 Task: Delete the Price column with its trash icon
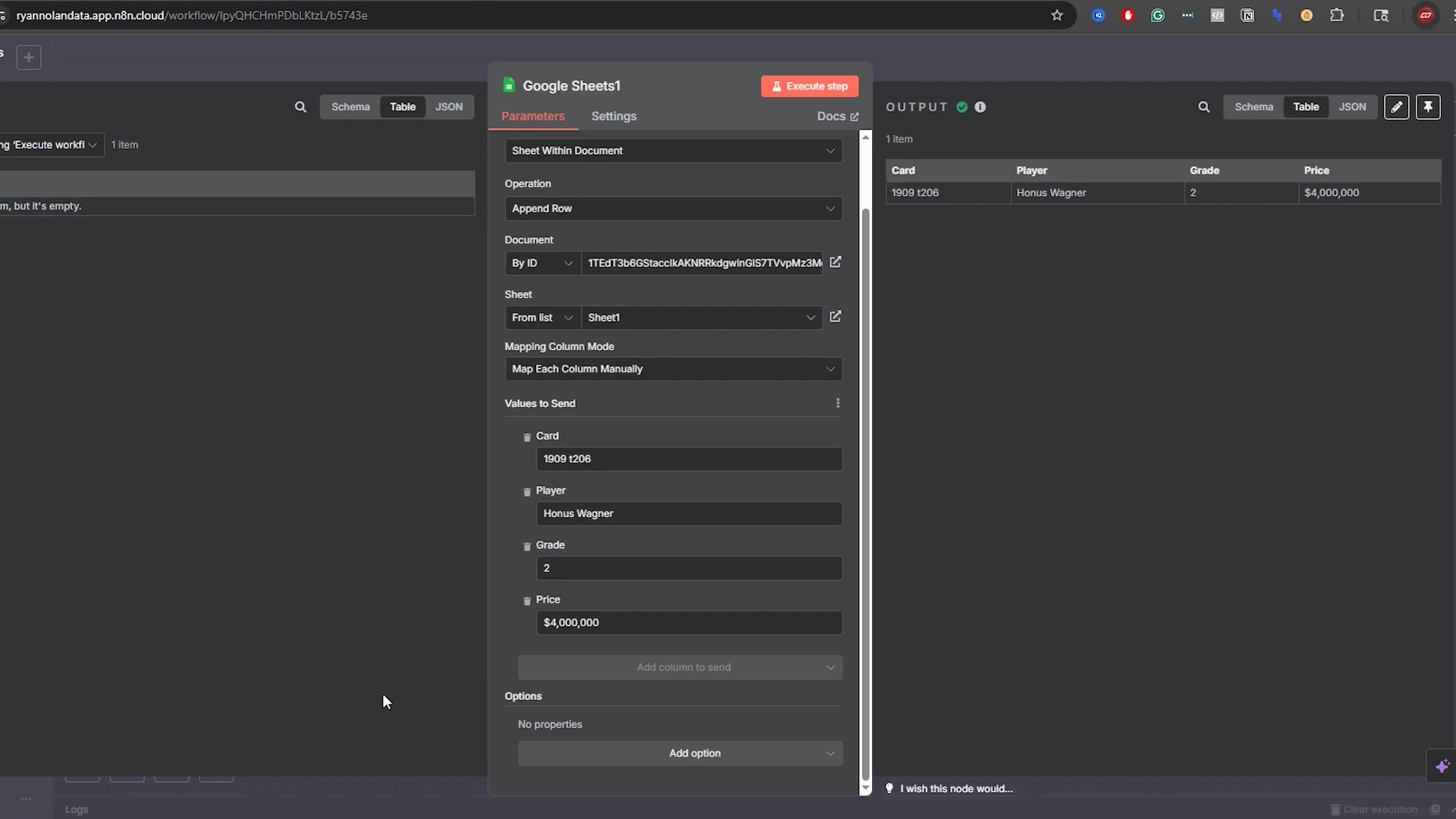[x=527, y=601]
